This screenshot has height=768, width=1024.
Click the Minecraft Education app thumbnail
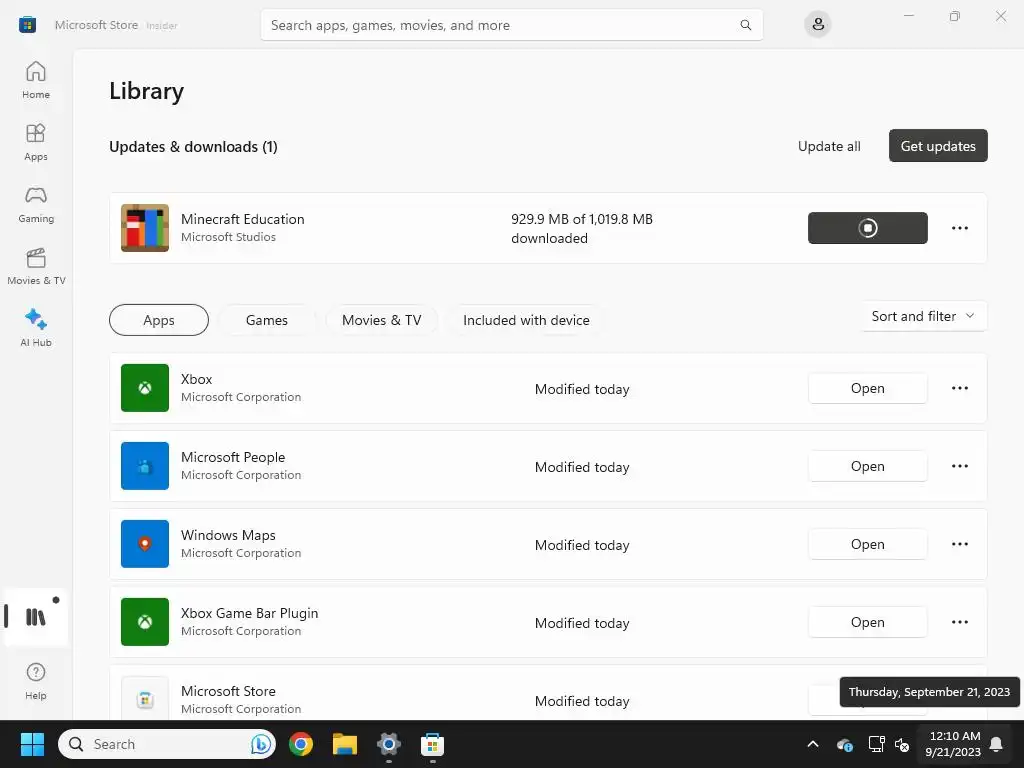[145, 228]
